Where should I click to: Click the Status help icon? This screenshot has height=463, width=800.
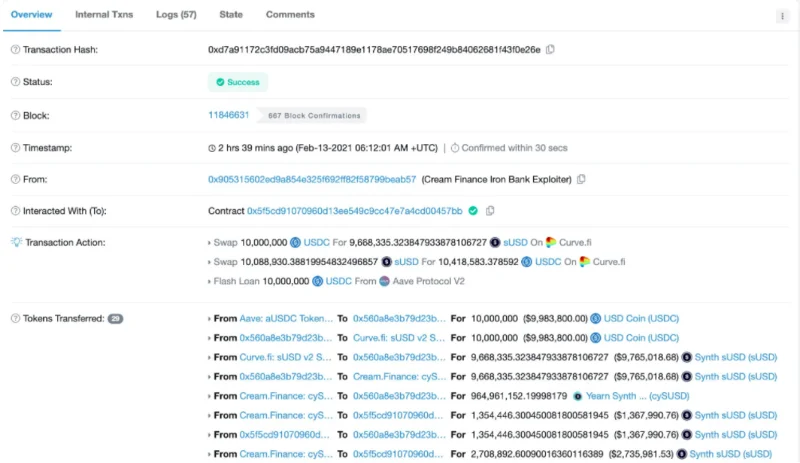coord(15,82)
